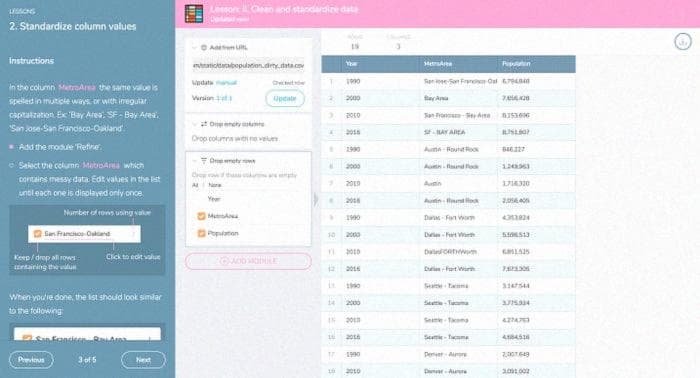
Task: Open the version '1 of 1' link
Action: point(224,98)
